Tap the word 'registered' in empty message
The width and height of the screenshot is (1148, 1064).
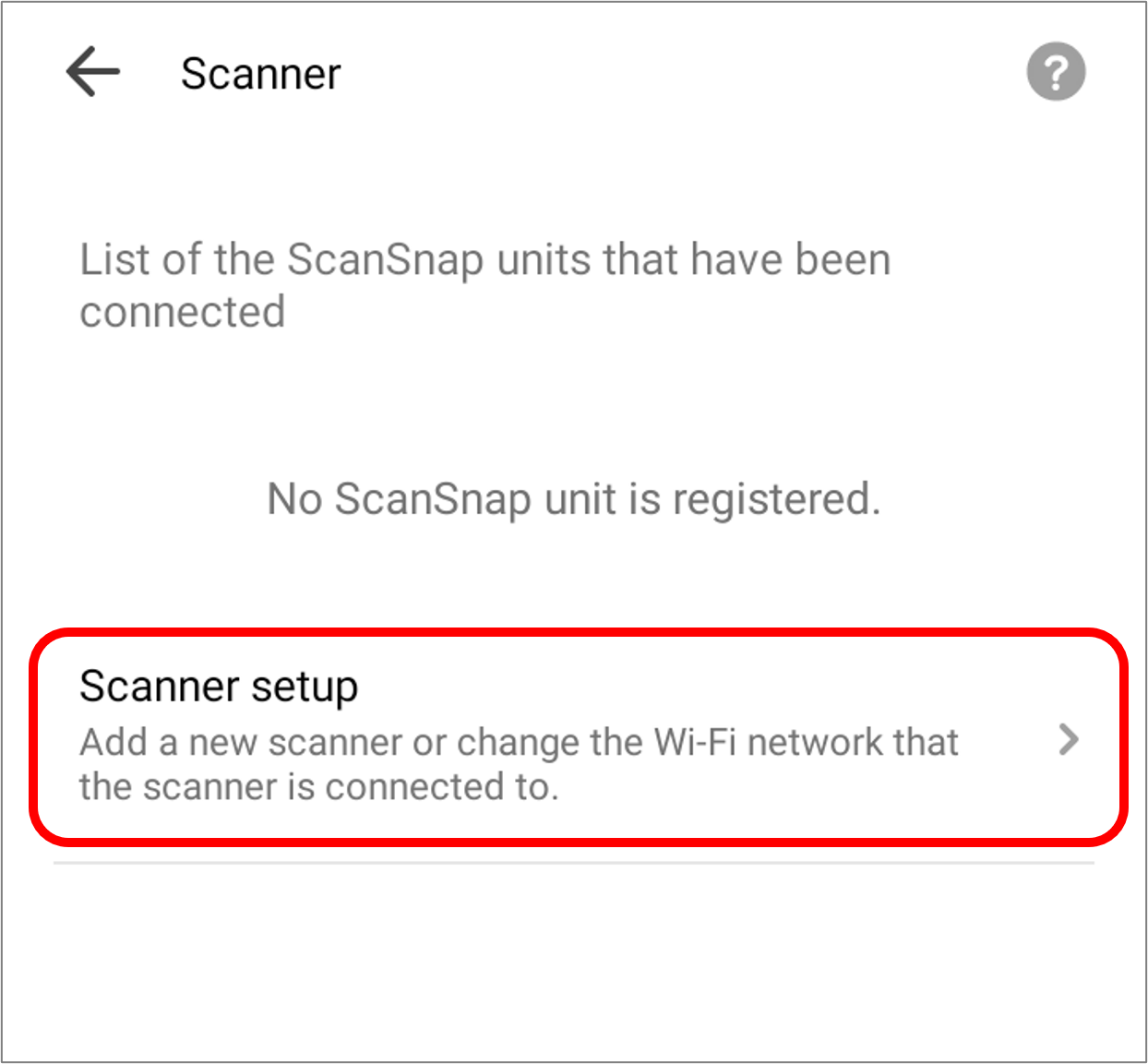pyautogui.click(x=776, y=500)
